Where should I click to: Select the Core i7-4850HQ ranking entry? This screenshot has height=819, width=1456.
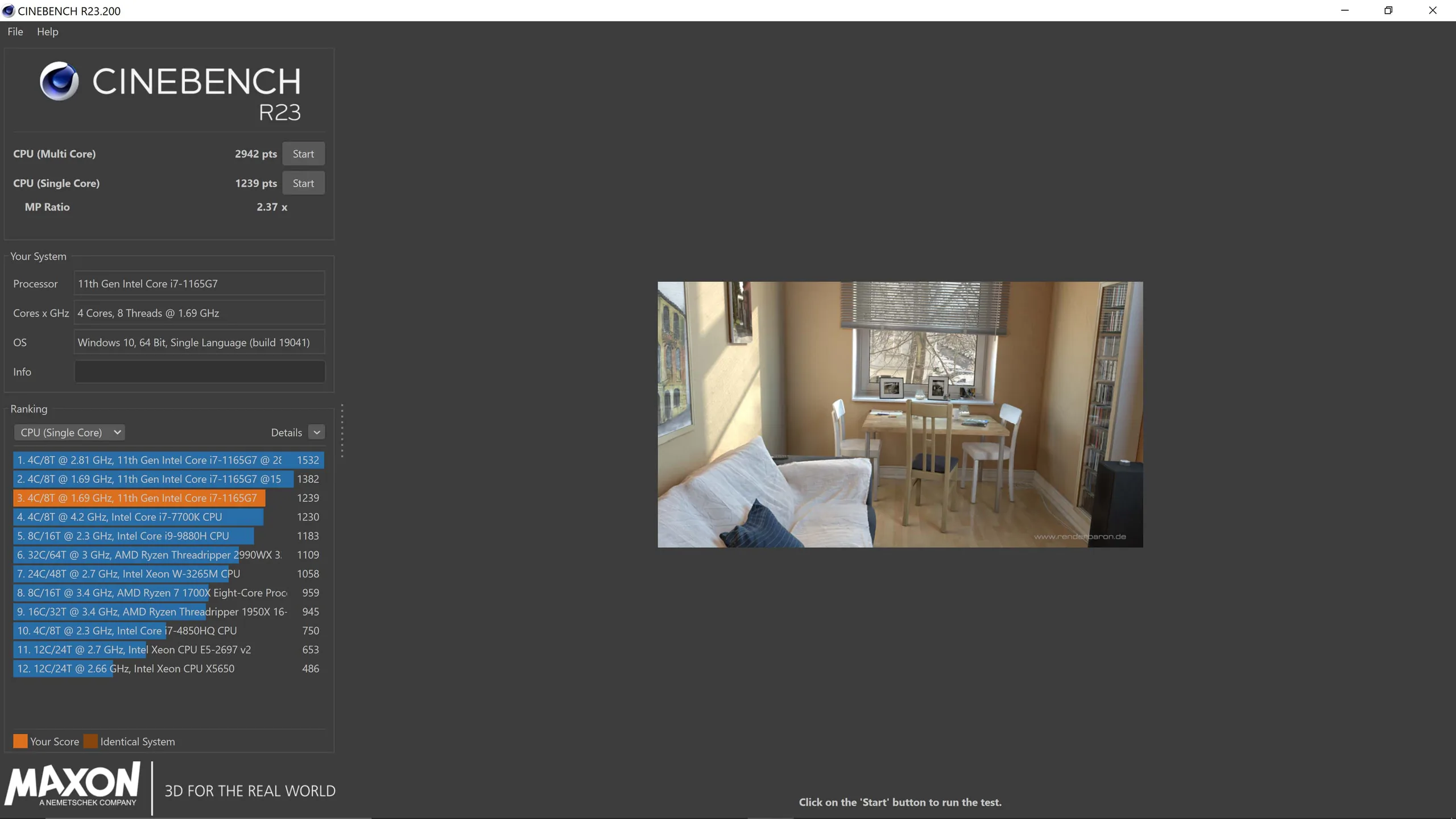pos(169,631)
